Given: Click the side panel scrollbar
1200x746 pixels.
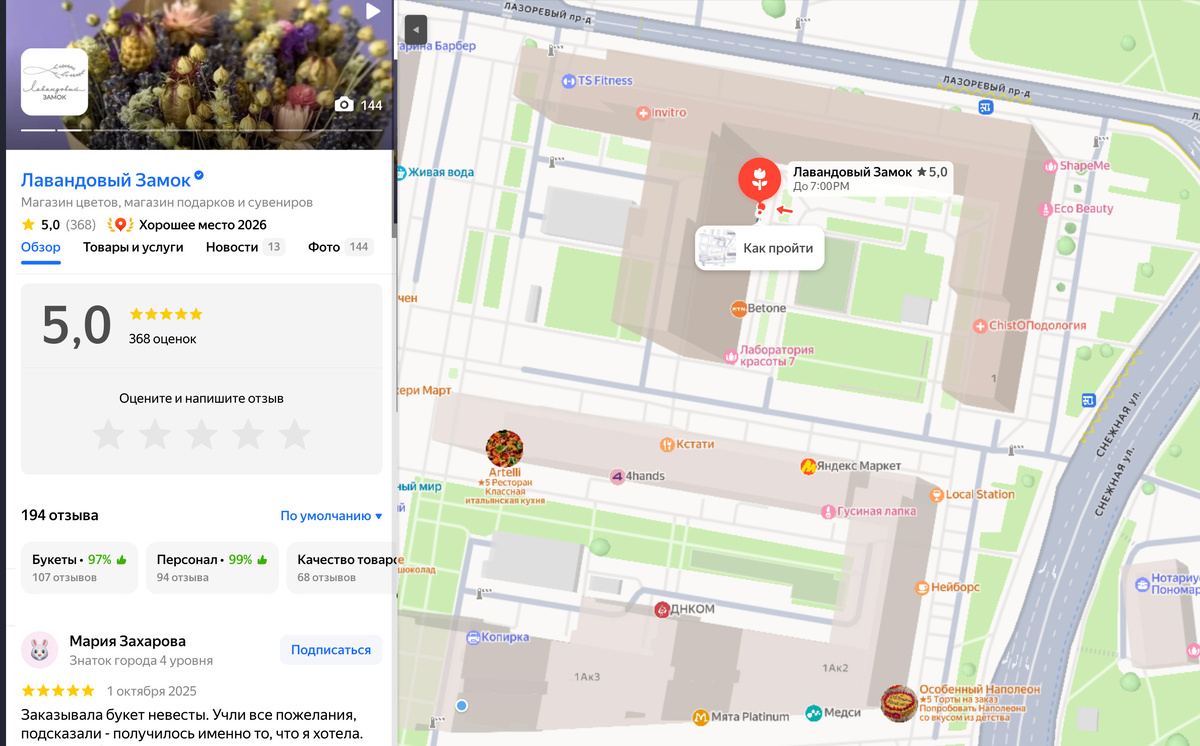Looking at the screenshot, I should point(394,120).
